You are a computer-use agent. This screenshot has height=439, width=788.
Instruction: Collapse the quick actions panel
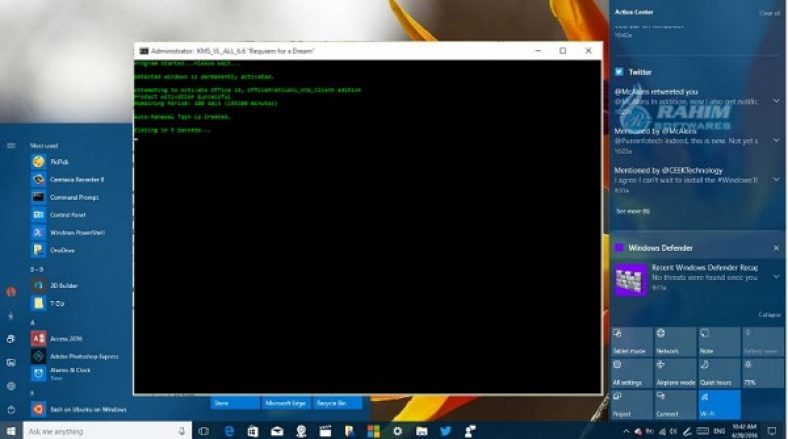click(769, 314)
